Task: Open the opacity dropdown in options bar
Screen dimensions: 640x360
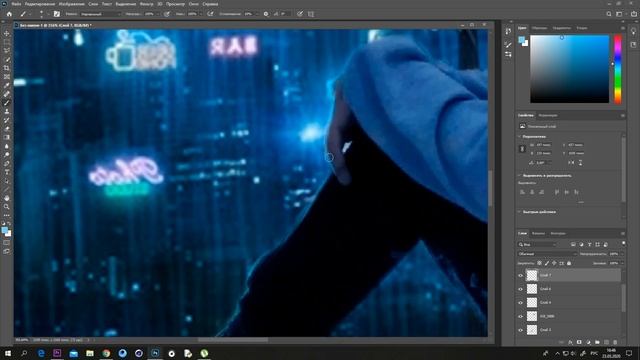Action: [159, 14]
